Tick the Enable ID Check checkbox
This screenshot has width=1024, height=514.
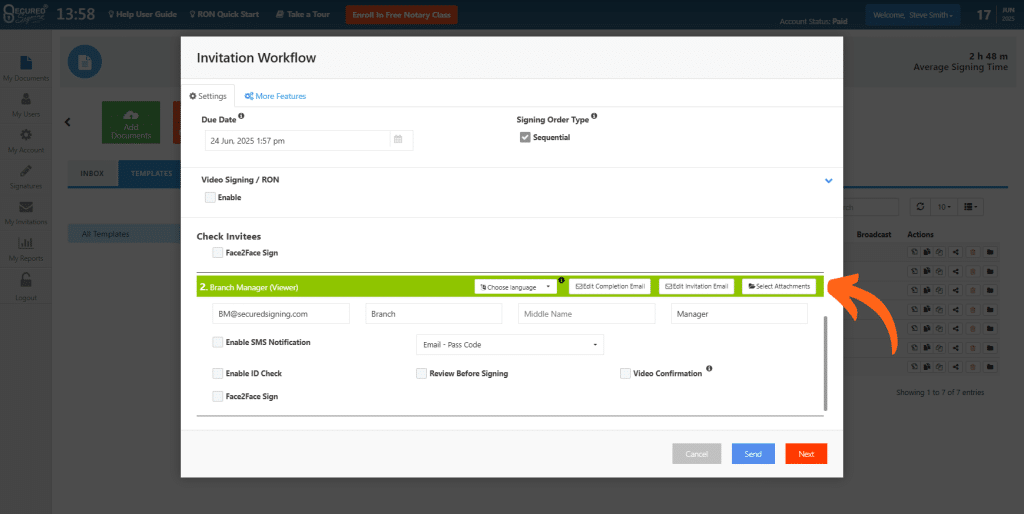[x=217, y=374]
